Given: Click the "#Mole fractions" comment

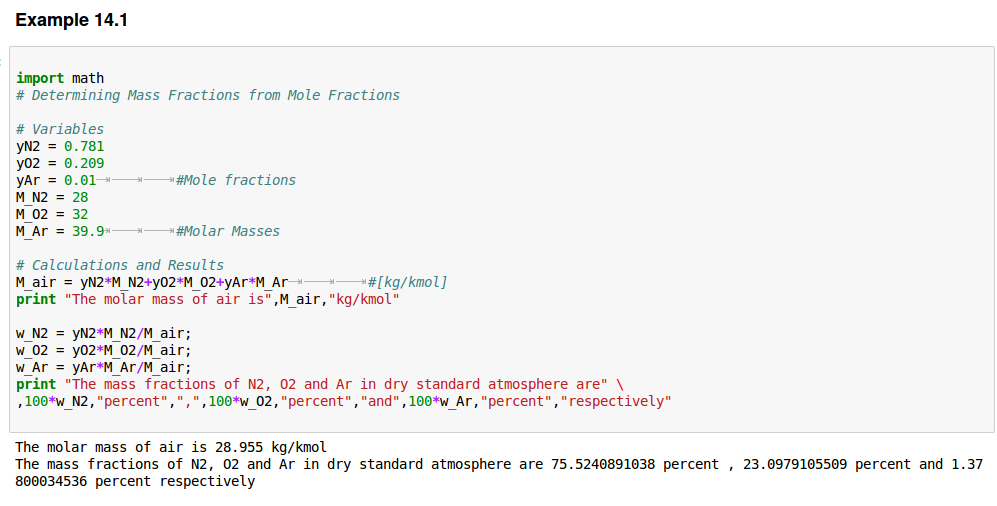Looking at the screenshot, I should tap(235, 180).
